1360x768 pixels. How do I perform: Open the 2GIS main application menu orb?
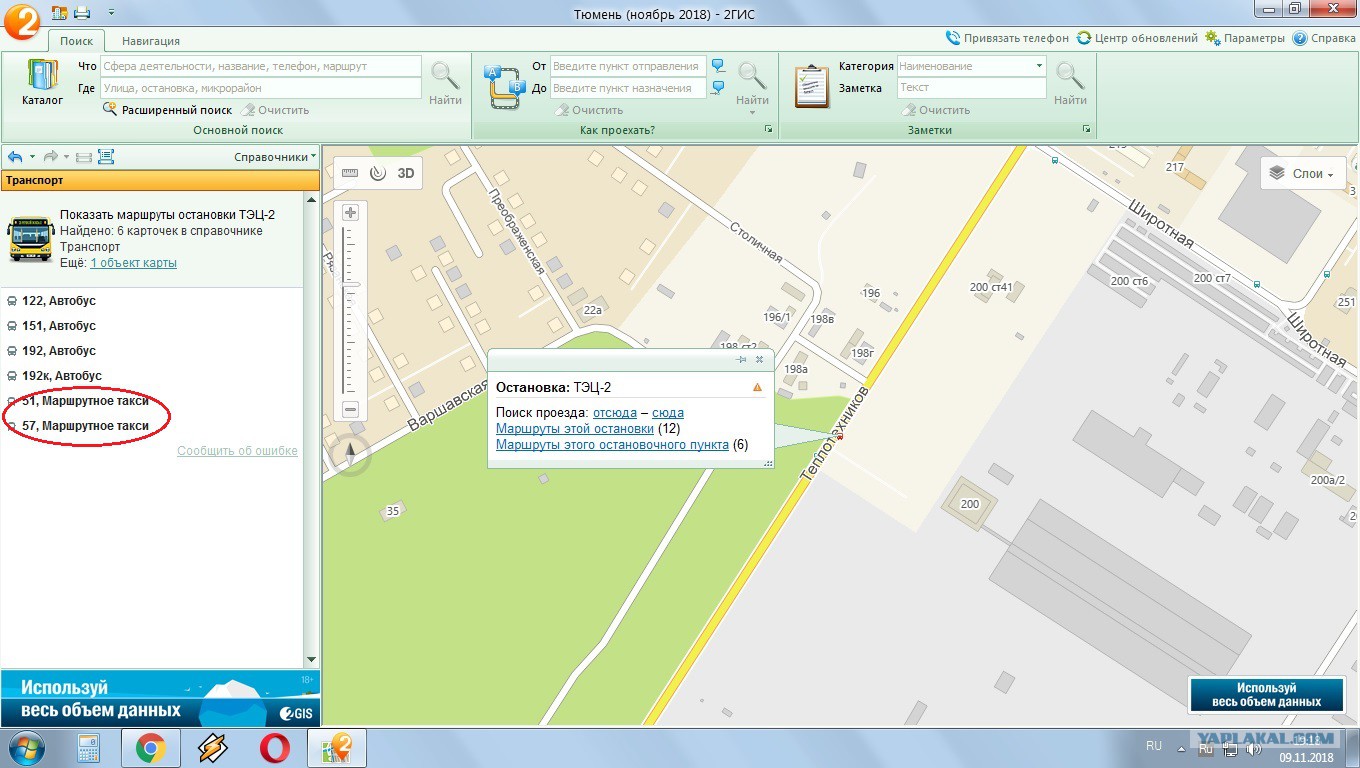(x=21, y=20)
